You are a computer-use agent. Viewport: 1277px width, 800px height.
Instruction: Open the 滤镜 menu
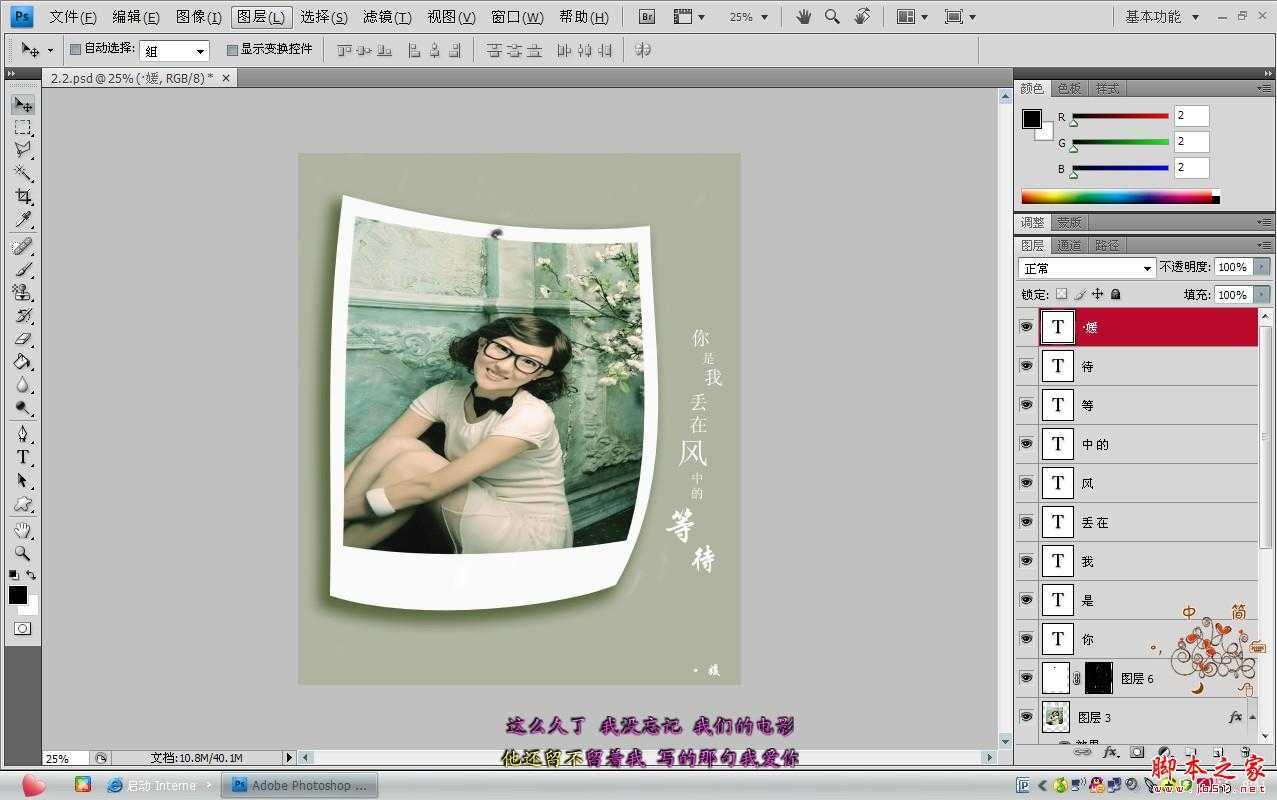coord(387,17)
